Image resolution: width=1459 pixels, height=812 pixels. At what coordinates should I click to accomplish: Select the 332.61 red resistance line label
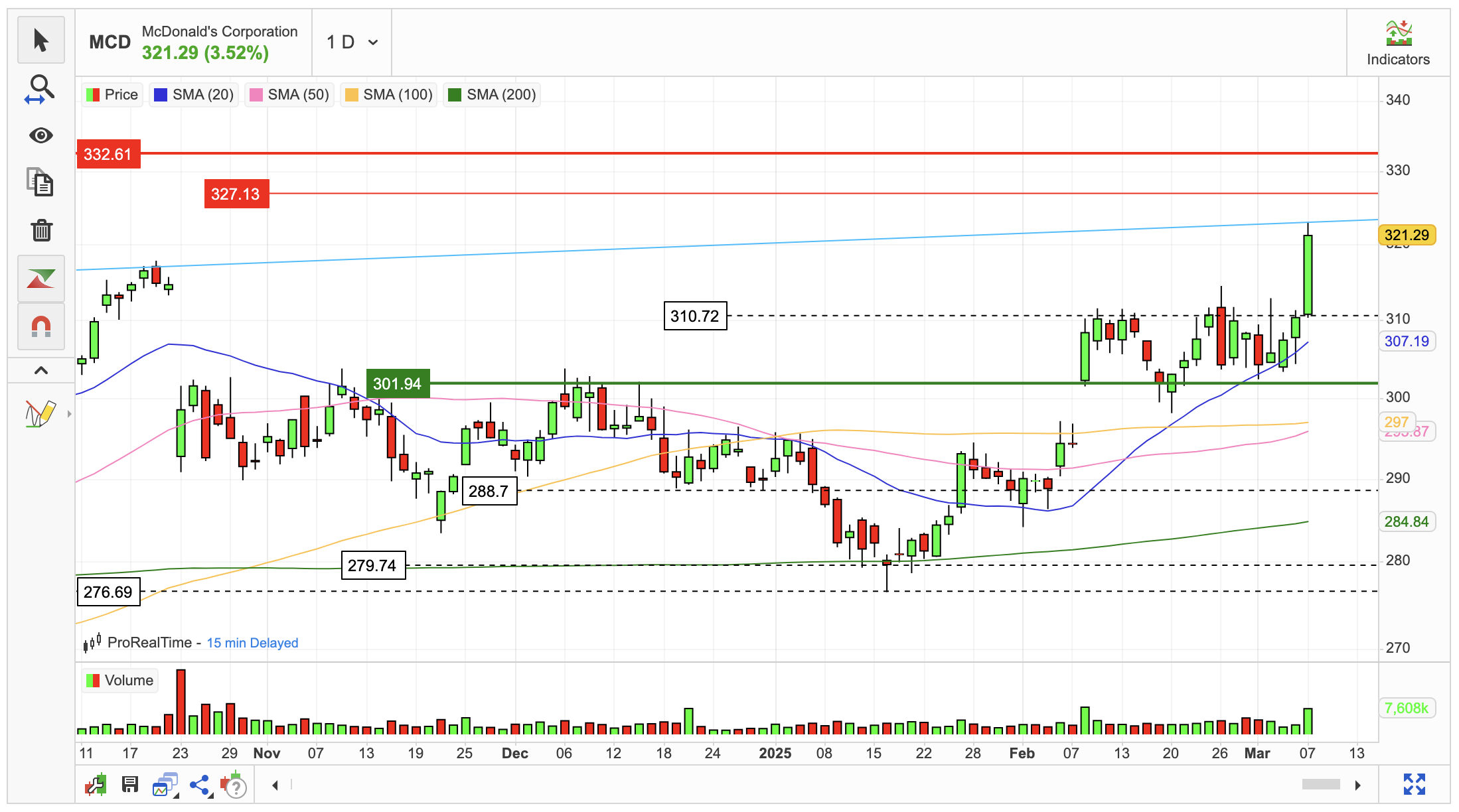[x=108, y=154]
